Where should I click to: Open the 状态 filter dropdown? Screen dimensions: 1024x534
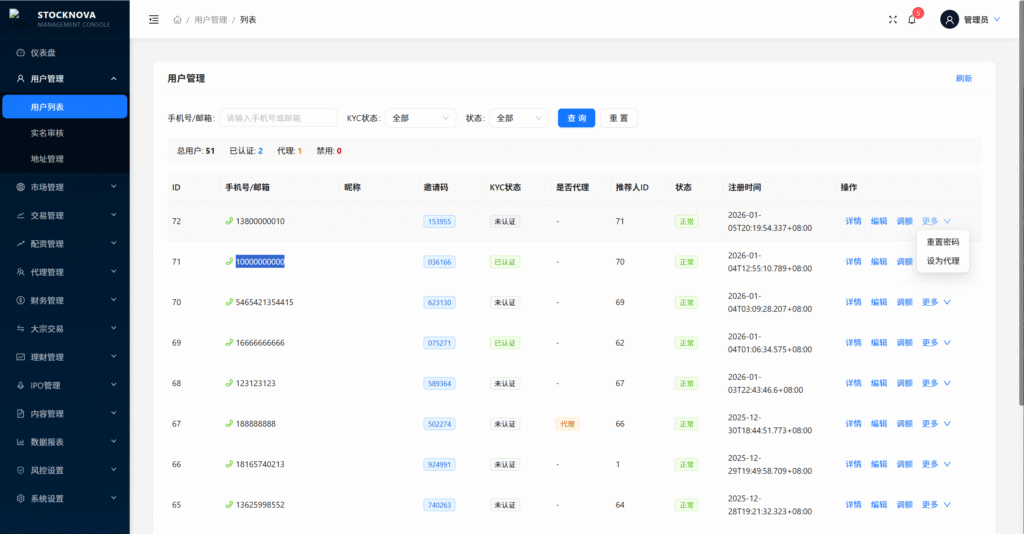[520, 118]
